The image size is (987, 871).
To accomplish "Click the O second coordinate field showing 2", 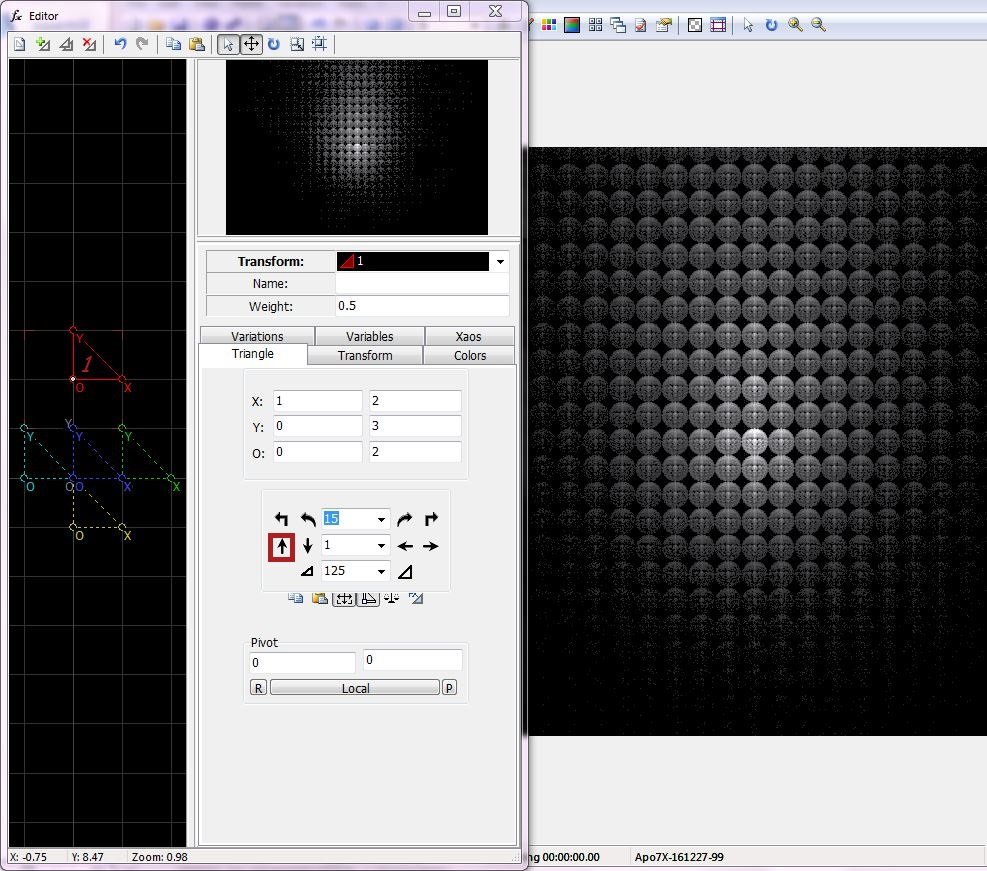I will (x=415, y=452).
